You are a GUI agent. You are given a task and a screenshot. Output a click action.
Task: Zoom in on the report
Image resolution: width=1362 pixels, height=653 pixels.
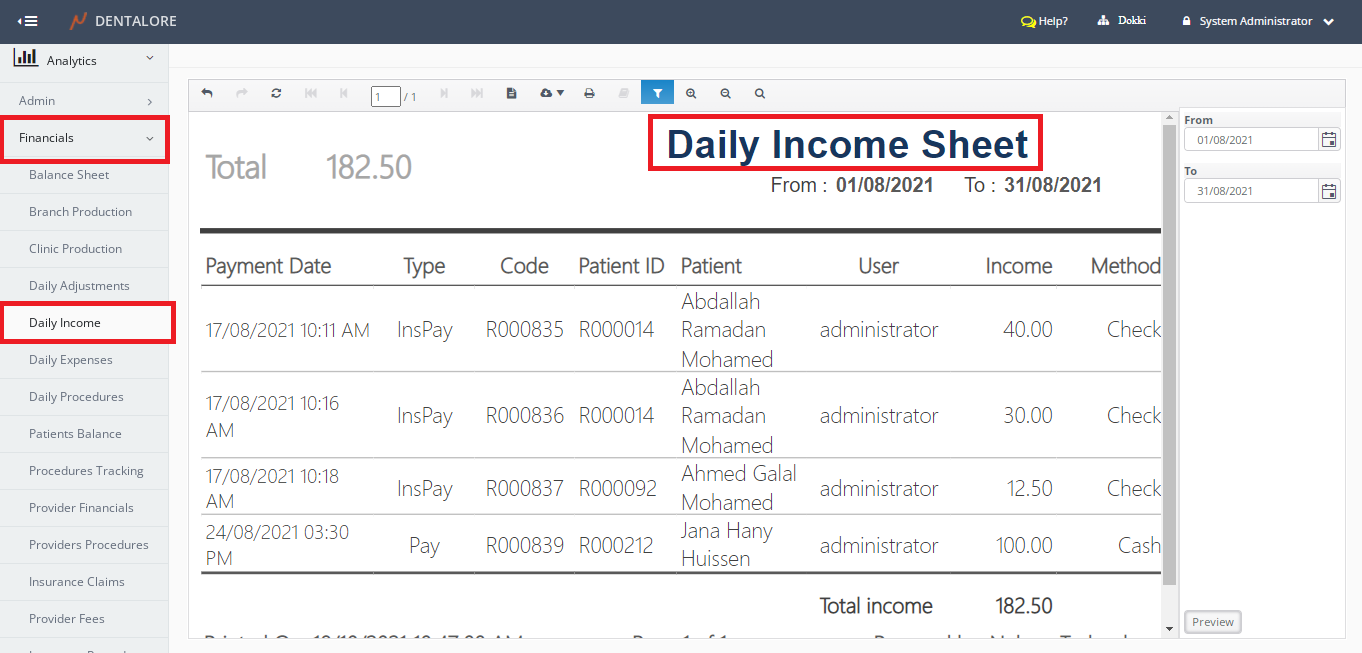pos(691,93)
